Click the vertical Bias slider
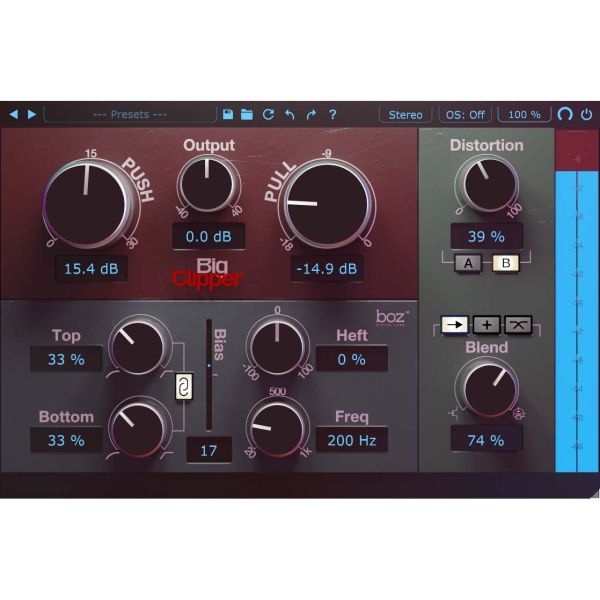Viewport: 600px width, 600px height. point(209,375)
